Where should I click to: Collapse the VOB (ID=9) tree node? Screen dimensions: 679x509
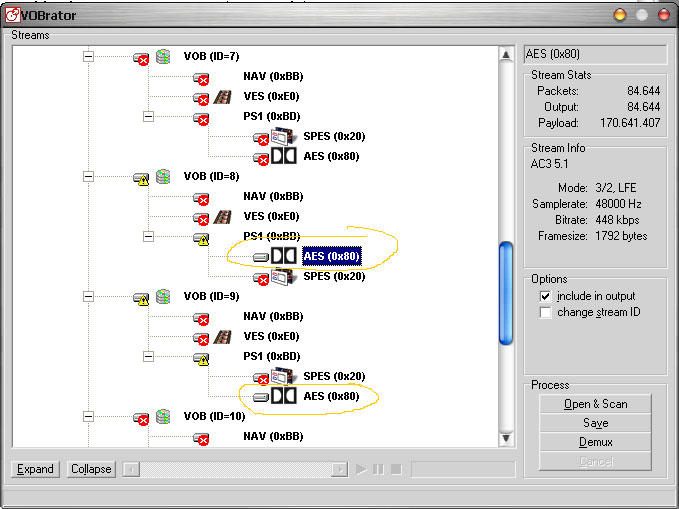click(88, 296)
